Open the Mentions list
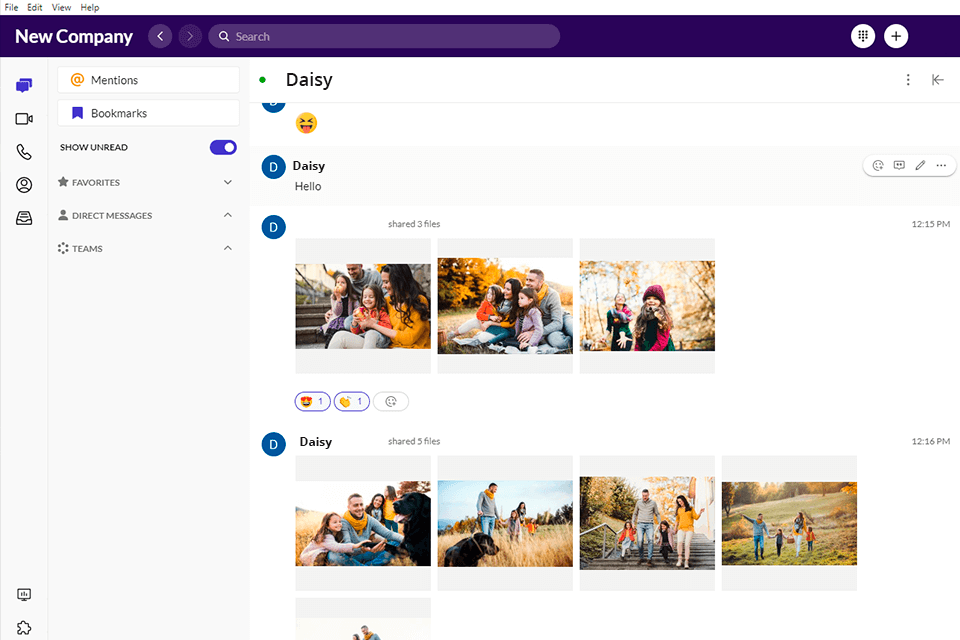 click(148, 80)
